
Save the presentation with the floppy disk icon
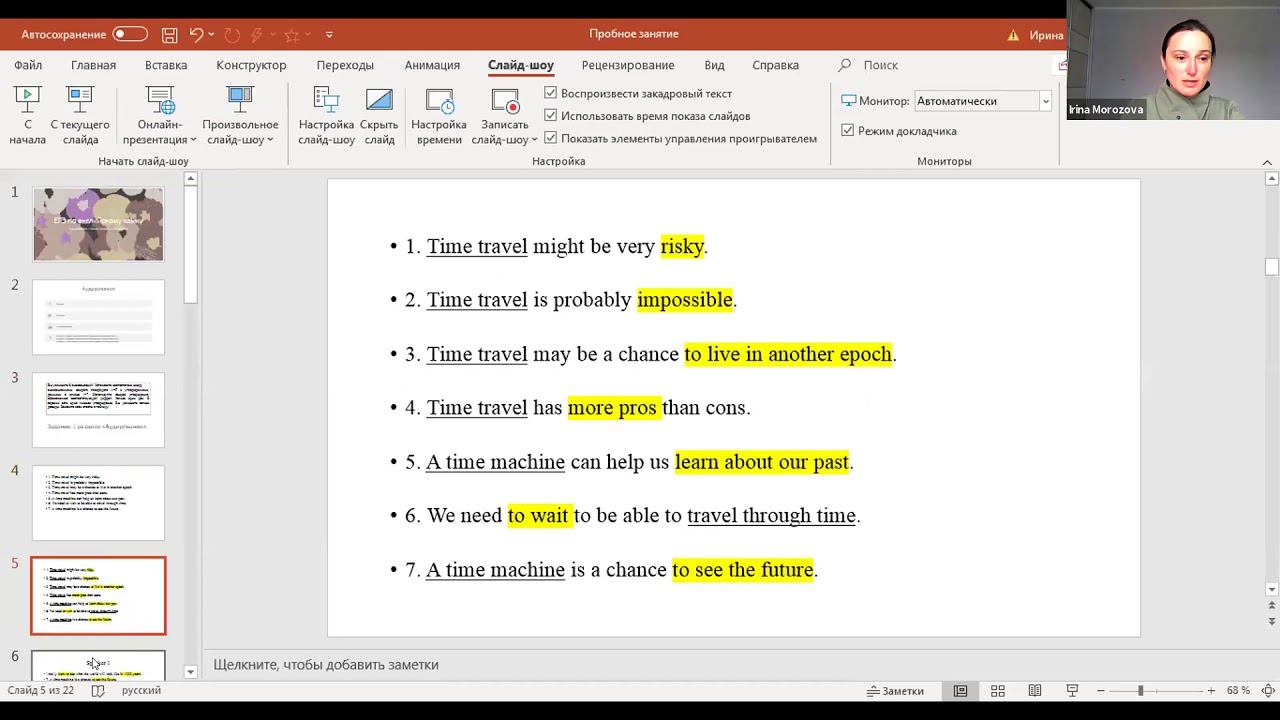pyautogui.click(x=169, y=34)
